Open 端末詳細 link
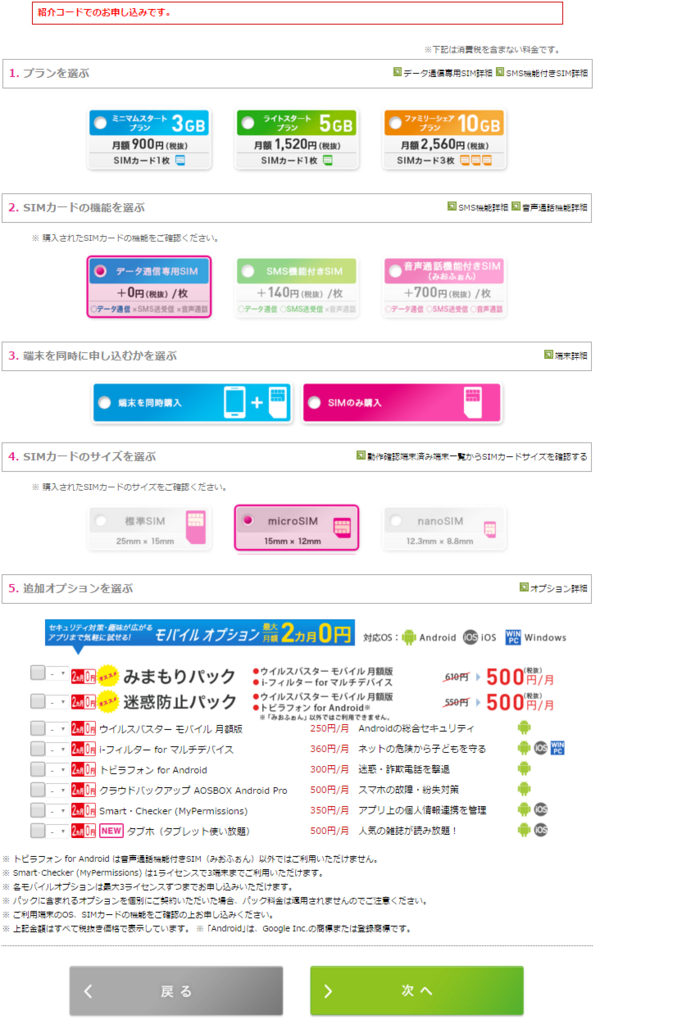This screenshot has height=1024, width=682. (x=566, y=355)
